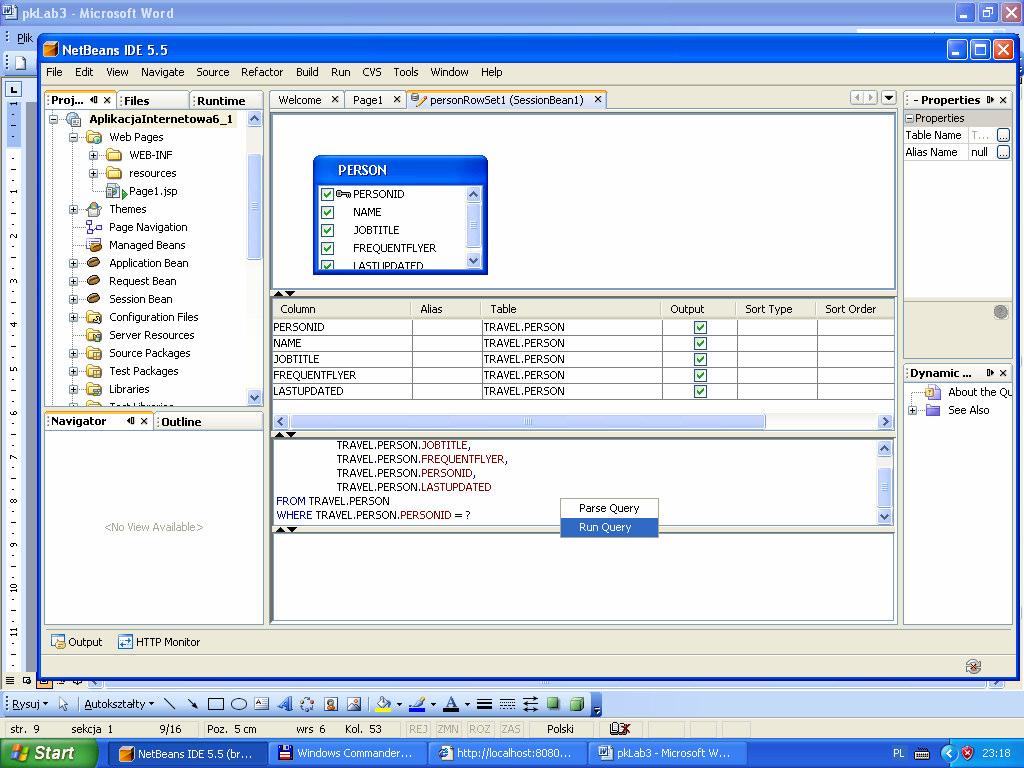The image size is (1024, 768).
Task: Insert picture from drawing toolbar
Action: 354,704
